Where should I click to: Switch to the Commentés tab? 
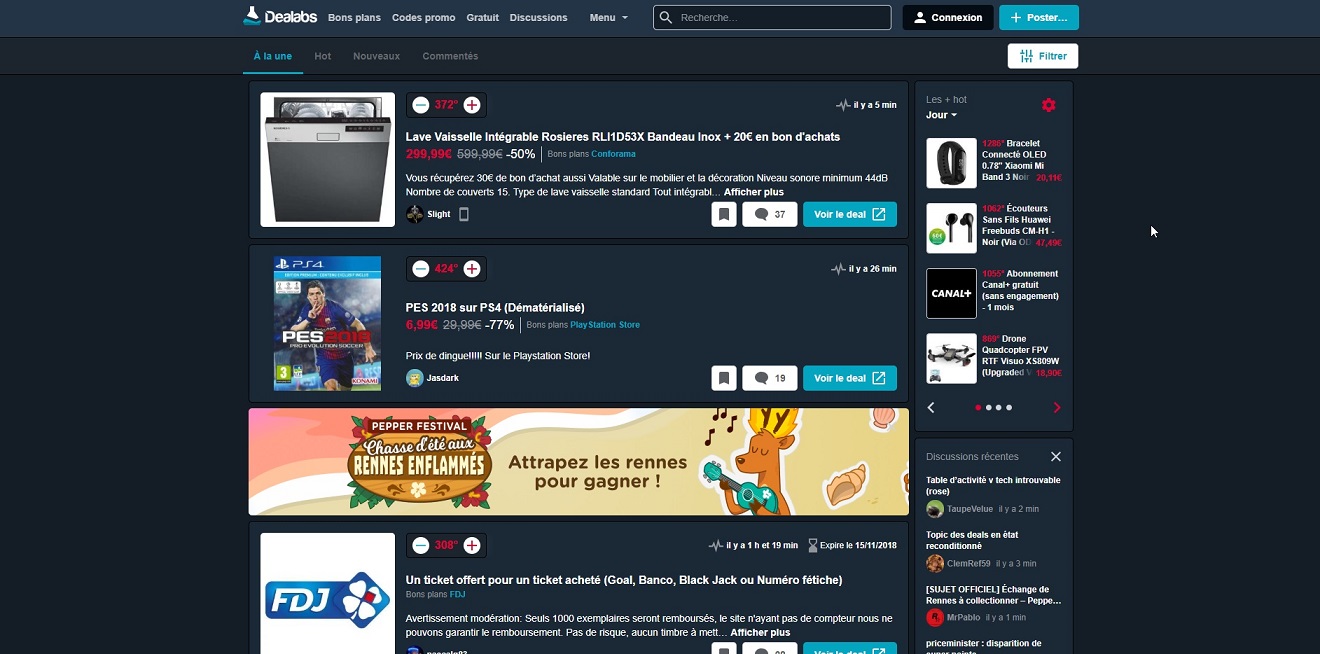point(450,56)
